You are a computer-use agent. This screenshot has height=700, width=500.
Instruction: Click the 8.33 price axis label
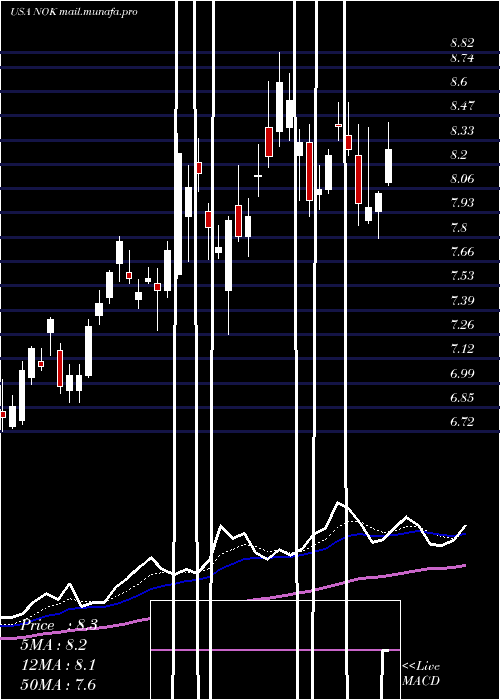point(462,131)
